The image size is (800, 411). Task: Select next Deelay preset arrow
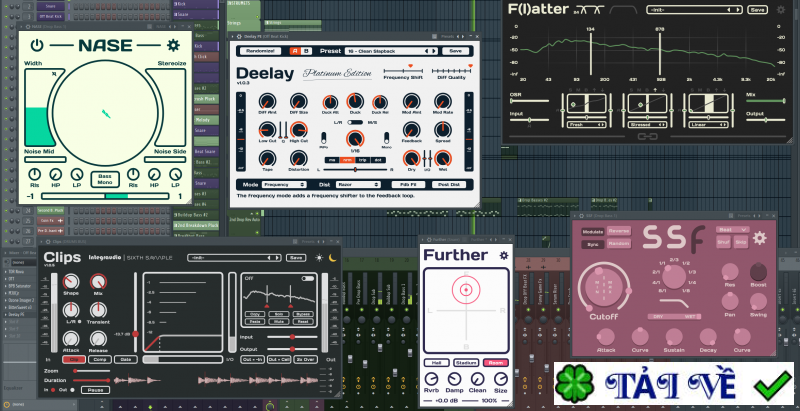(434, 51)
